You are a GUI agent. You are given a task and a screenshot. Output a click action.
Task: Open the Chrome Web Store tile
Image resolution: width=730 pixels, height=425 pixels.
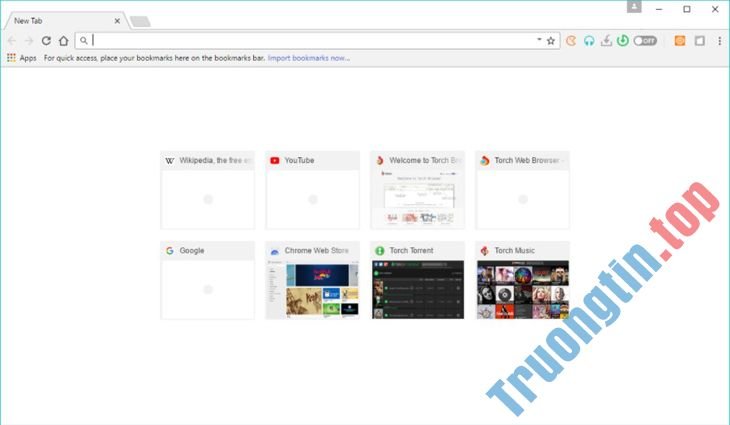[x=312, y=280]
